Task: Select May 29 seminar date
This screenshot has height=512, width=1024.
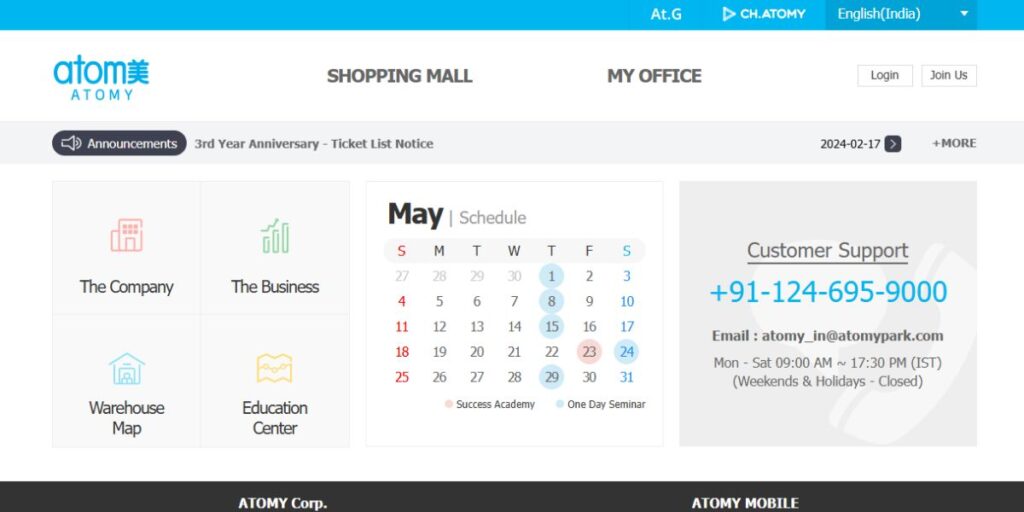Action: click(552, 377)
